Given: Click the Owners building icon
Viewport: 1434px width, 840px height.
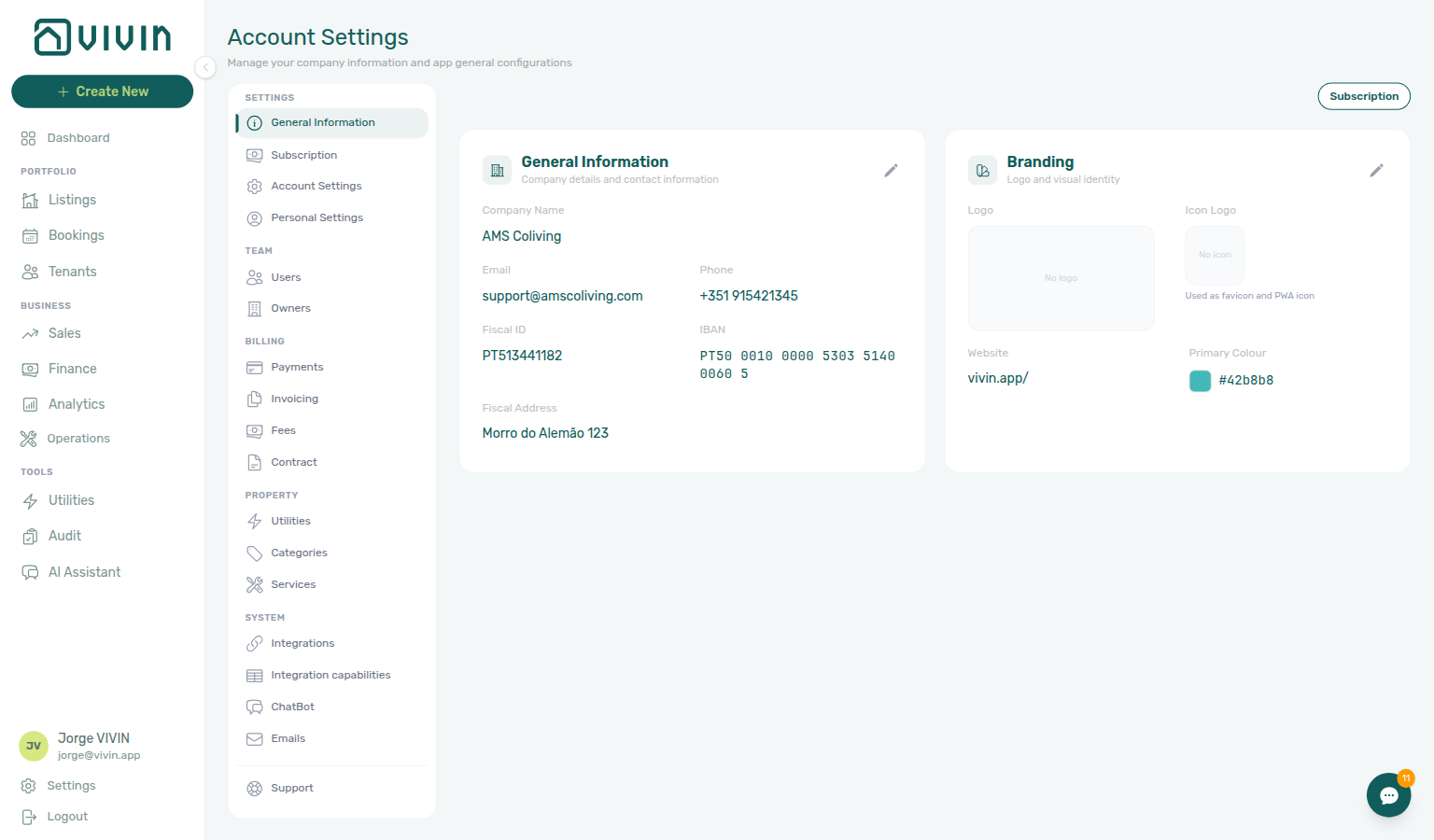Looking at the screenshot, I should pos(254,309).
